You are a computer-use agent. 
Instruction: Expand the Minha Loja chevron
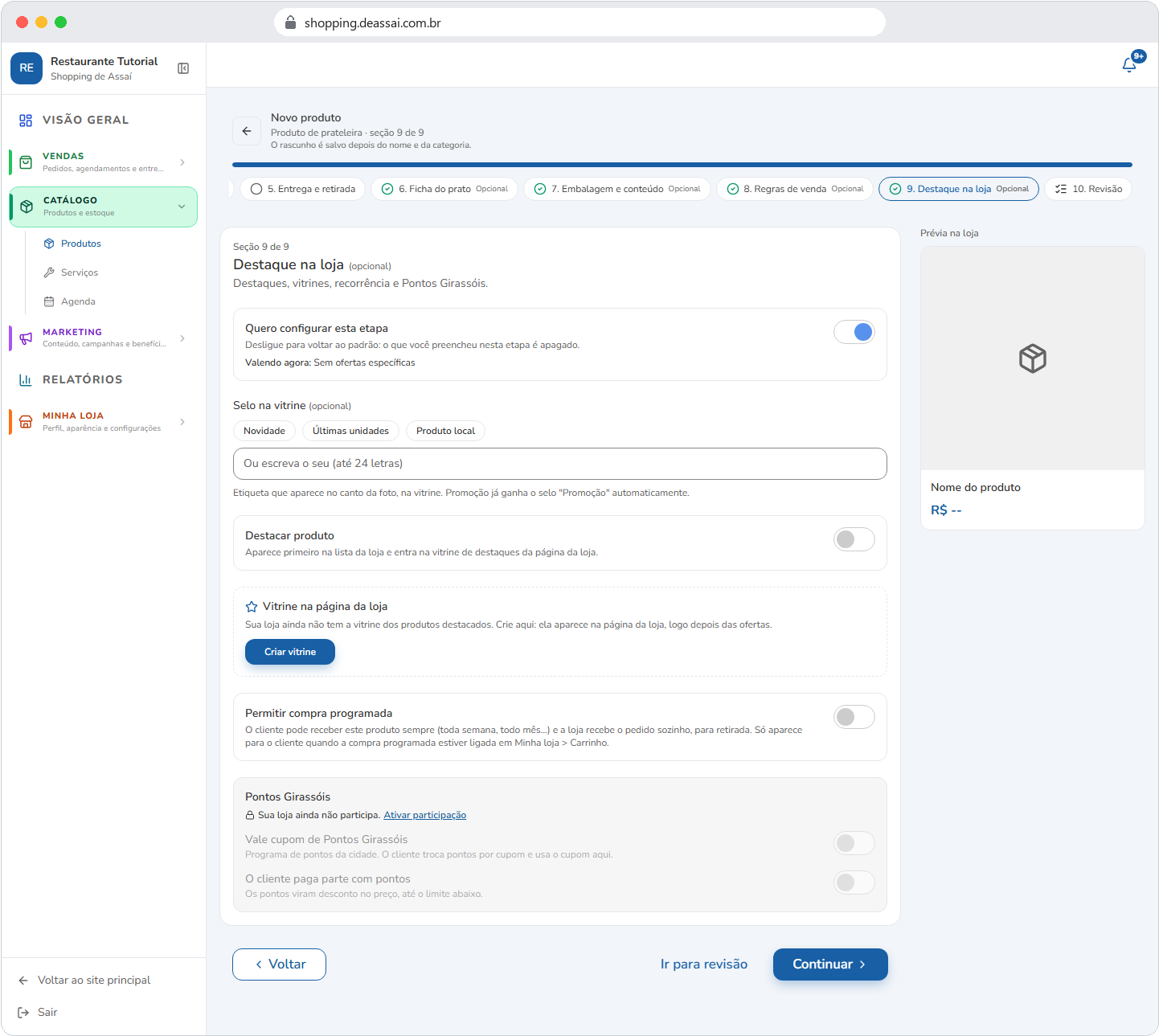182,422
